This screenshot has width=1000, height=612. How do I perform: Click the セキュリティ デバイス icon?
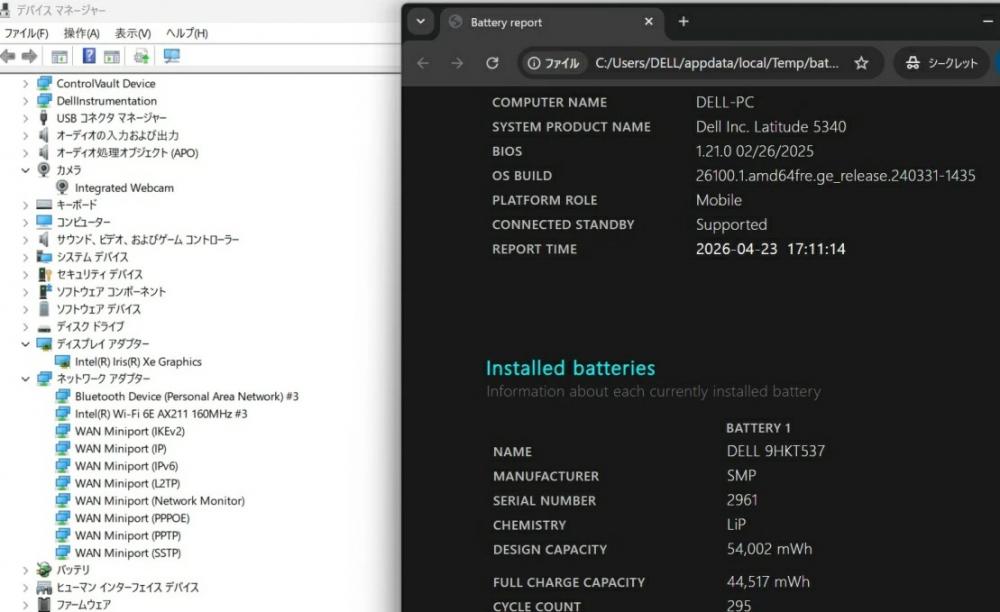44,274
